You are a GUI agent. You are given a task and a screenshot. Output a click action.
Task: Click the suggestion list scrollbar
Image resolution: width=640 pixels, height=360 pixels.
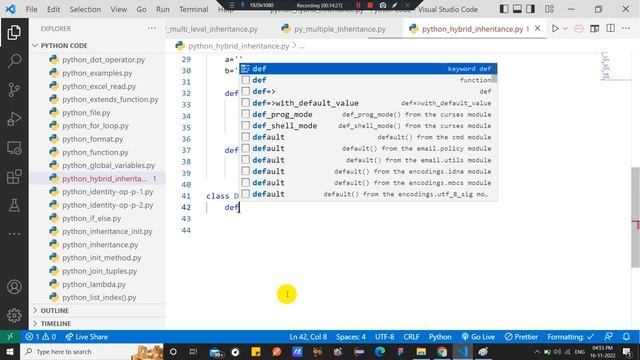click(494, 78)
